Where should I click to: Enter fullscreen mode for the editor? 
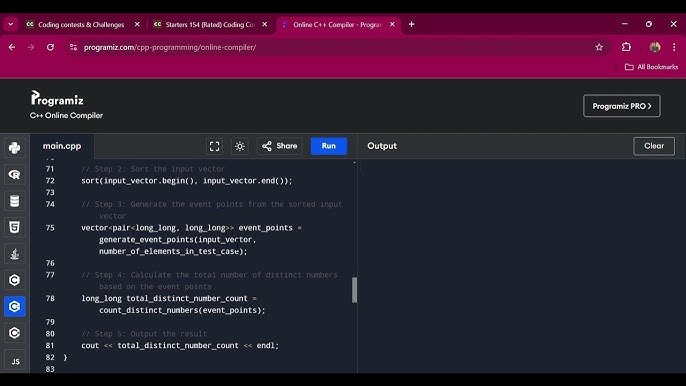(214, 146)
